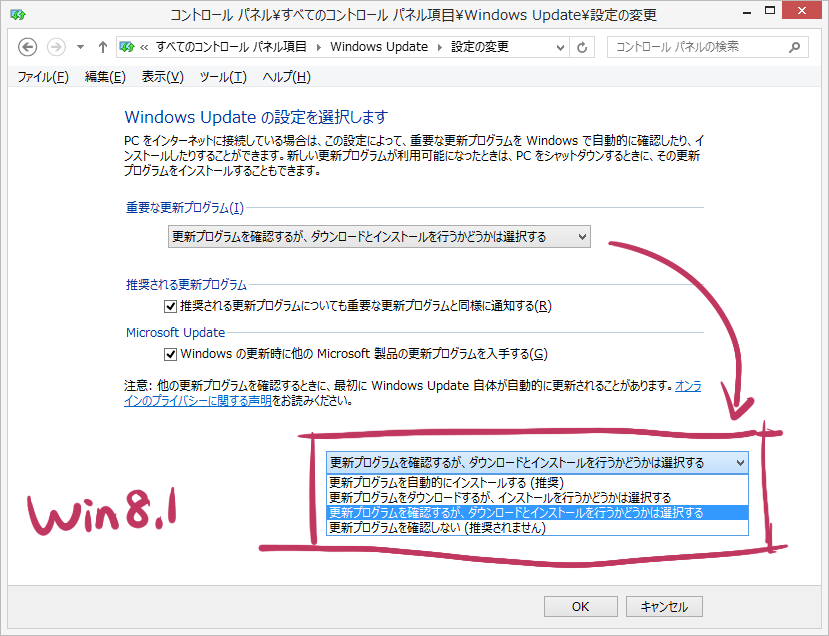Minimize the window

click(x=747, y=12)
